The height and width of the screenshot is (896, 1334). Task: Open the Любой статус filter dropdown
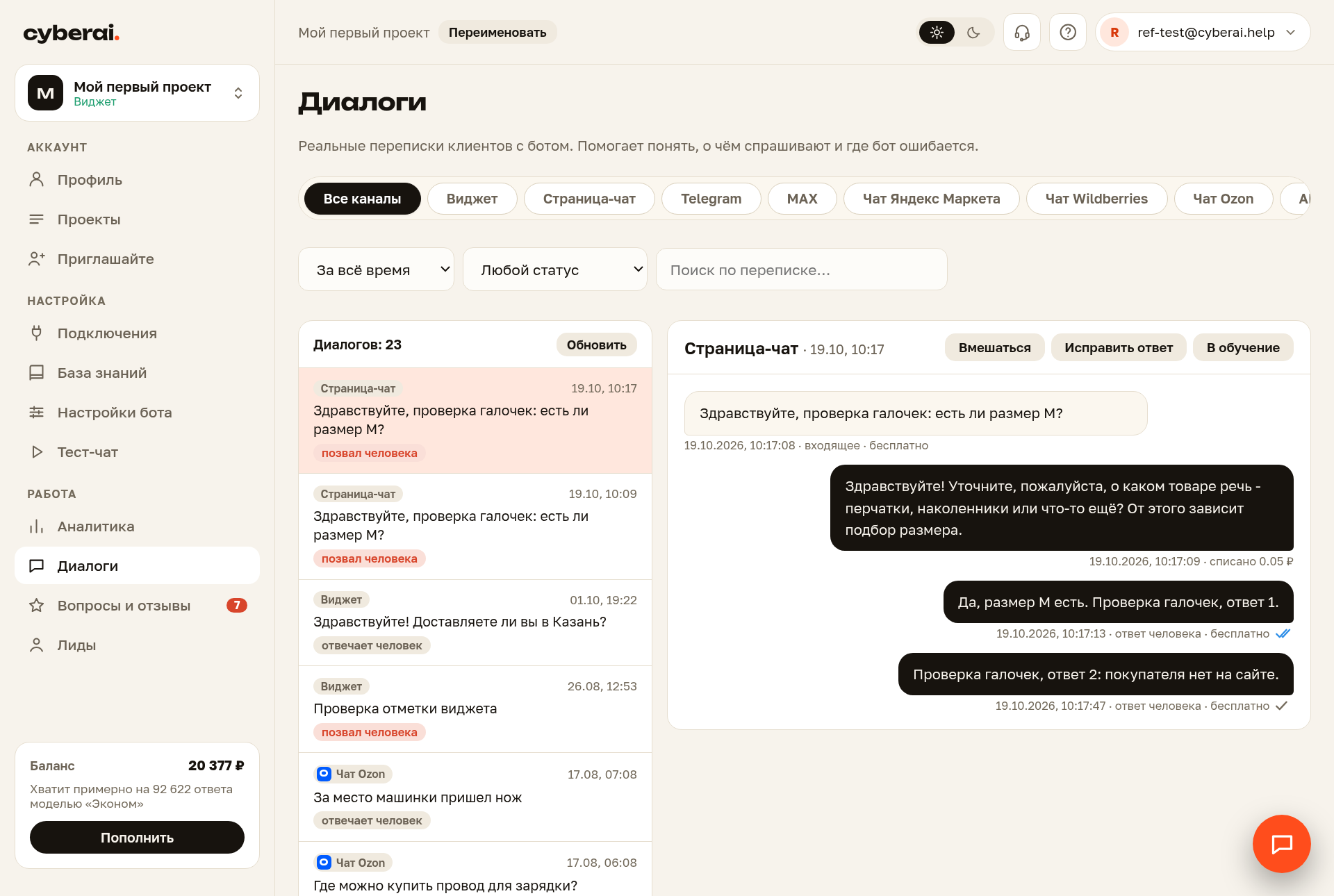[554, 269]
